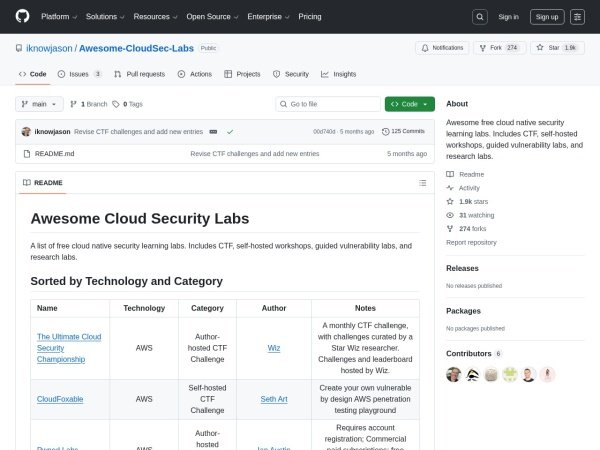This screenshot has width=600, height=450.
Task: Open 274 forks link in sidebar
Action: click(x=466, y=229)
